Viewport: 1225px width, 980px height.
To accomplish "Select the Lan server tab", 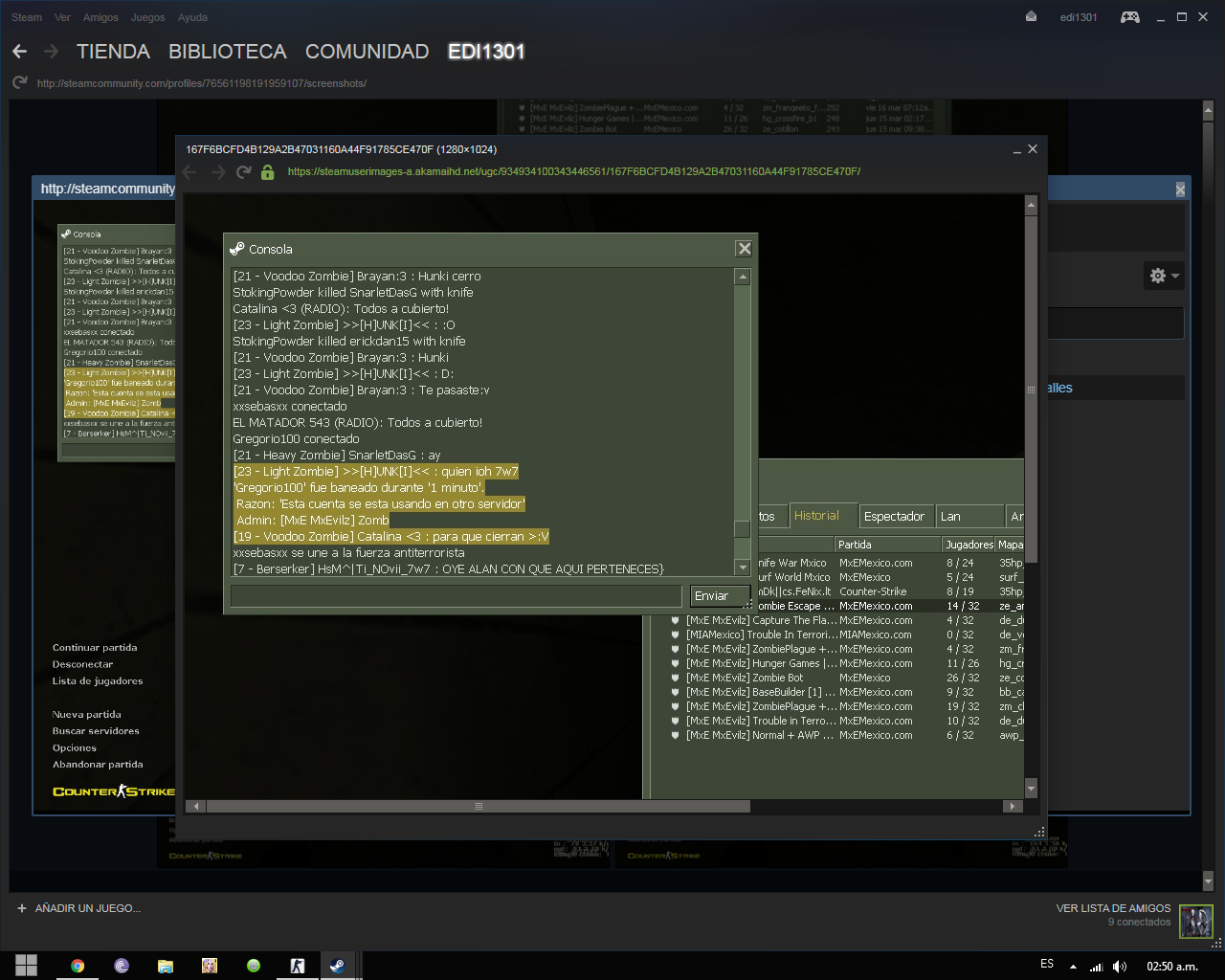I will click(x=969, y=517).
